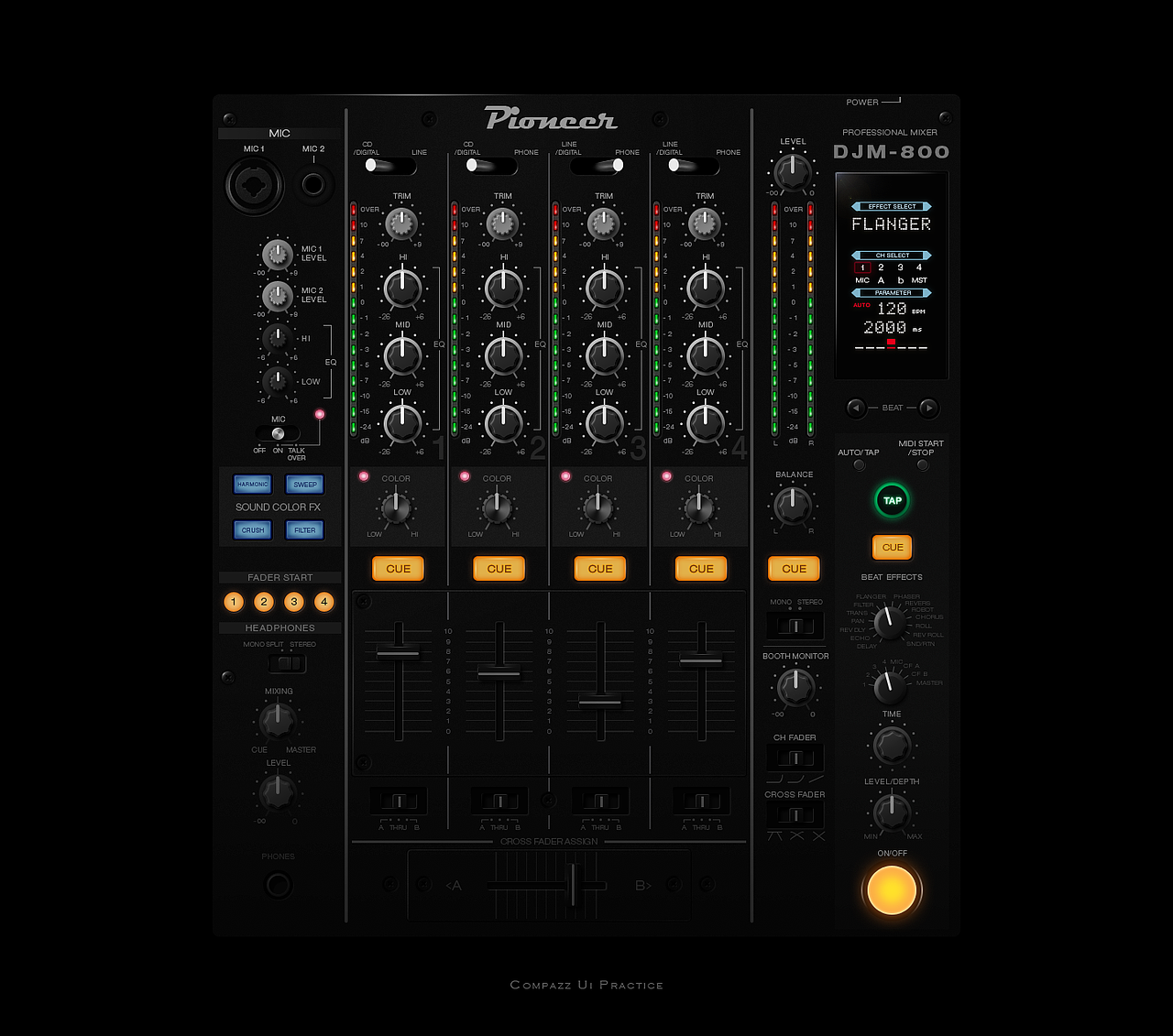The width and height of the screenshot is (1173, 1036).
Task: Click the channel 1 COLOR knob
Action: point(396,507)
